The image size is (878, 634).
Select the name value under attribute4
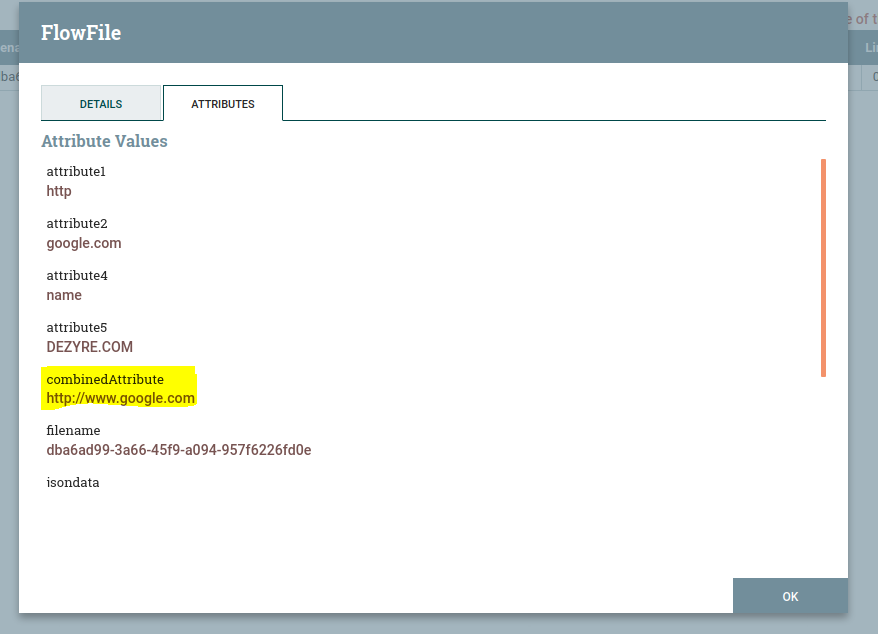(x=64, y=295)
